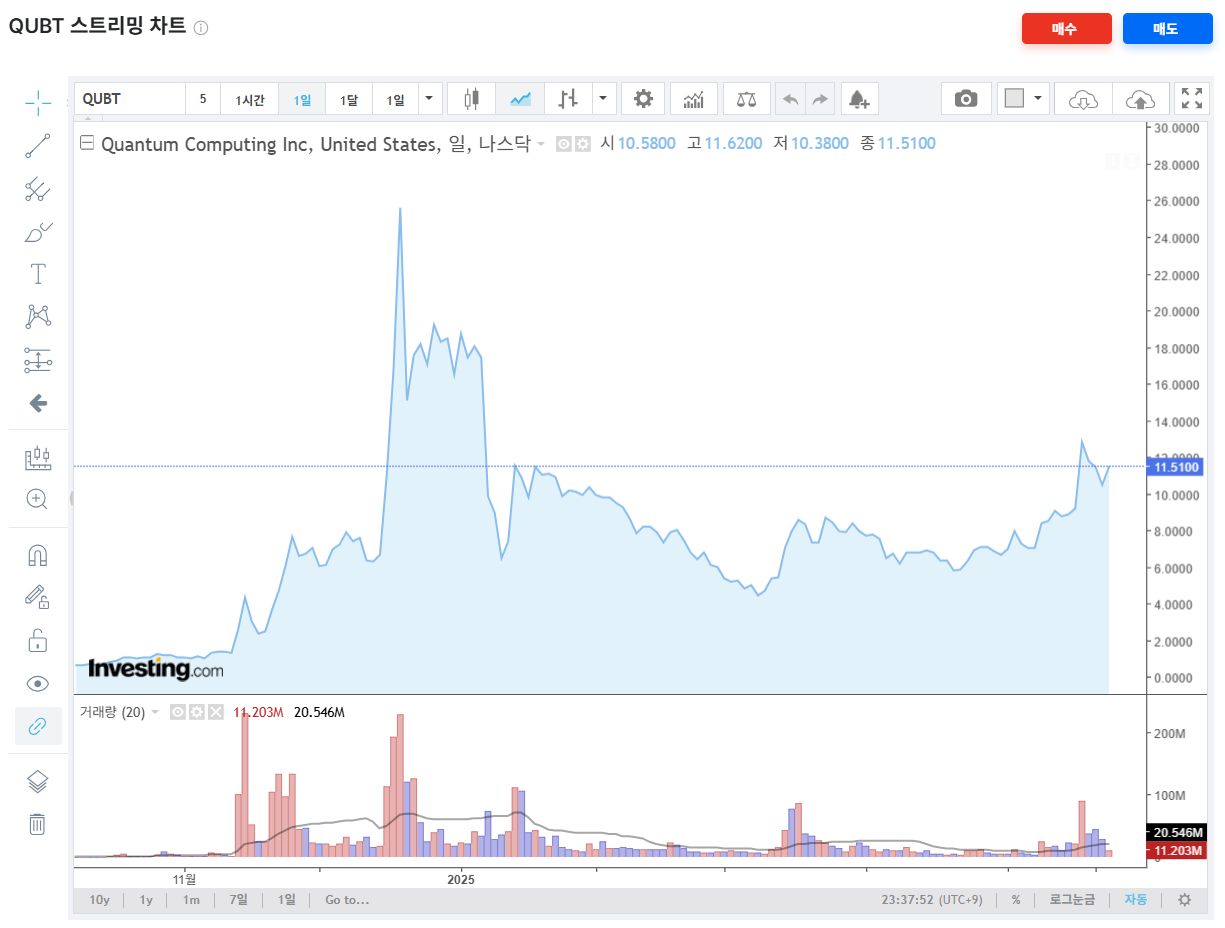The image size is (1225, 928).
Task: Click the 11.5100 current price label
Action: coord(1176,467)
